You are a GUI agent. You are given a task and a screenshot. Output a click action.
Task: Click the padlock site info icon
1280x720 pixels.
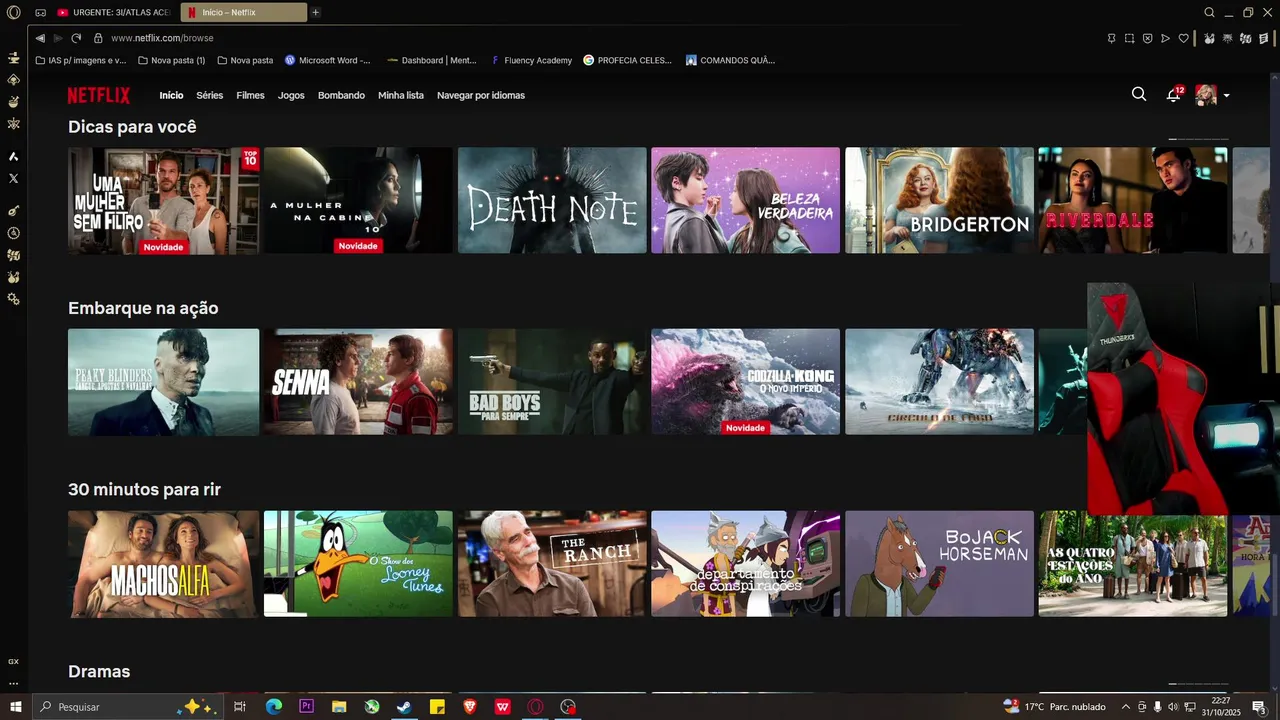[x=98, y=38]
